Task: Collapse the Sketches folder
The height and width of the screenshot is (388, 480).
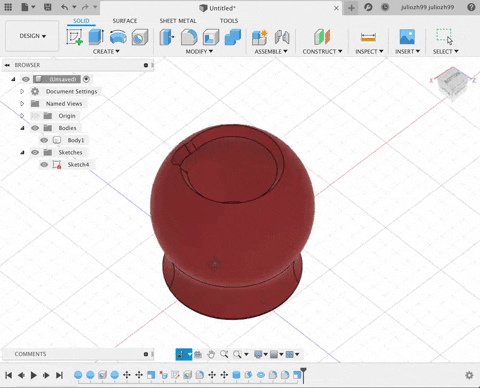Action: [x=22, y=152]
